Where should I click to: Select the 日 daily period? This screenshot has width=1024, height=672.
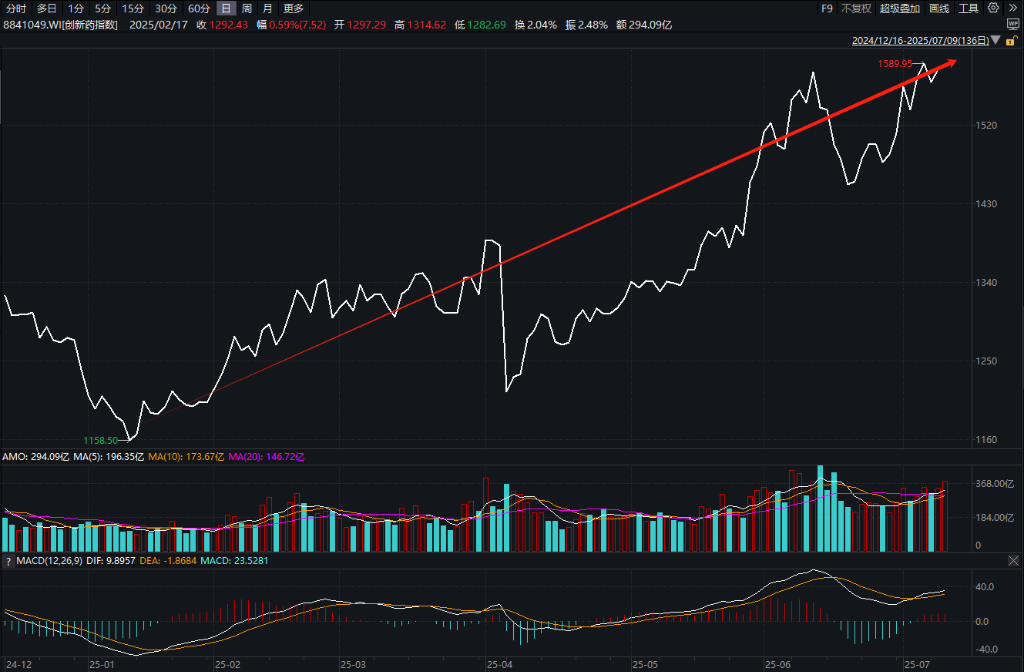click(226, 8)
